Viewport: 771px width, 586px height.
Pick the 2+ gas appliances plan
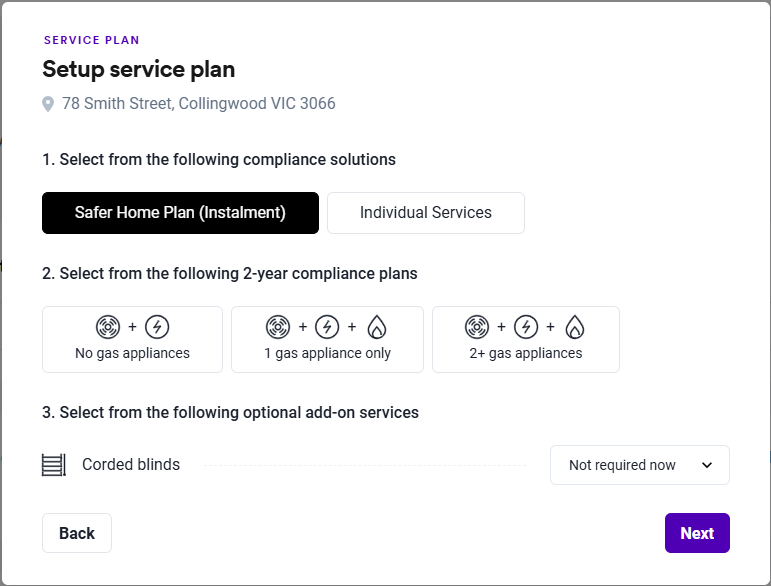coord(526,340)
